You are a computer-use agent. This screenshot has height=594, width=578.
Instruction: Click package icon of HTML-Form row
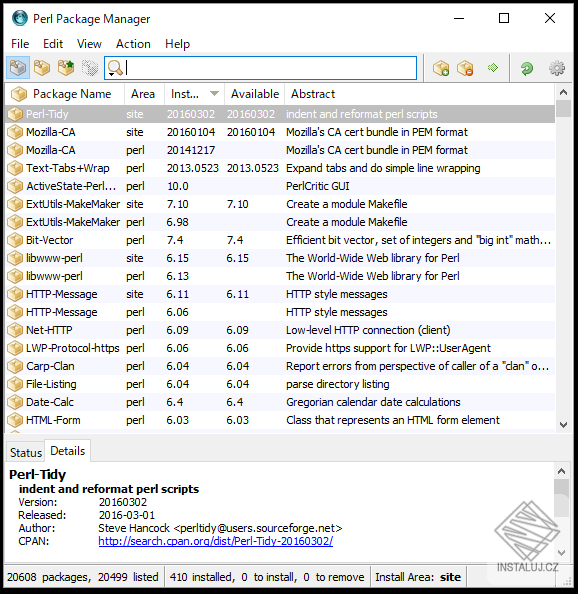[x=15, y=420]
